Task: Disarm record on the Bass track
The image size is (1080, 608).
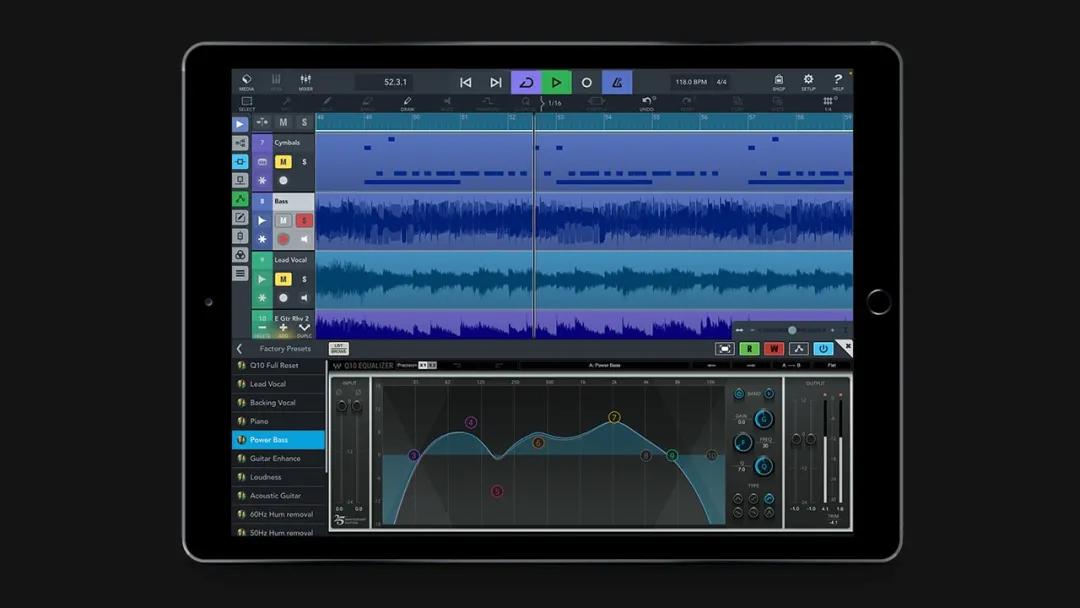Action: point(283,239)
